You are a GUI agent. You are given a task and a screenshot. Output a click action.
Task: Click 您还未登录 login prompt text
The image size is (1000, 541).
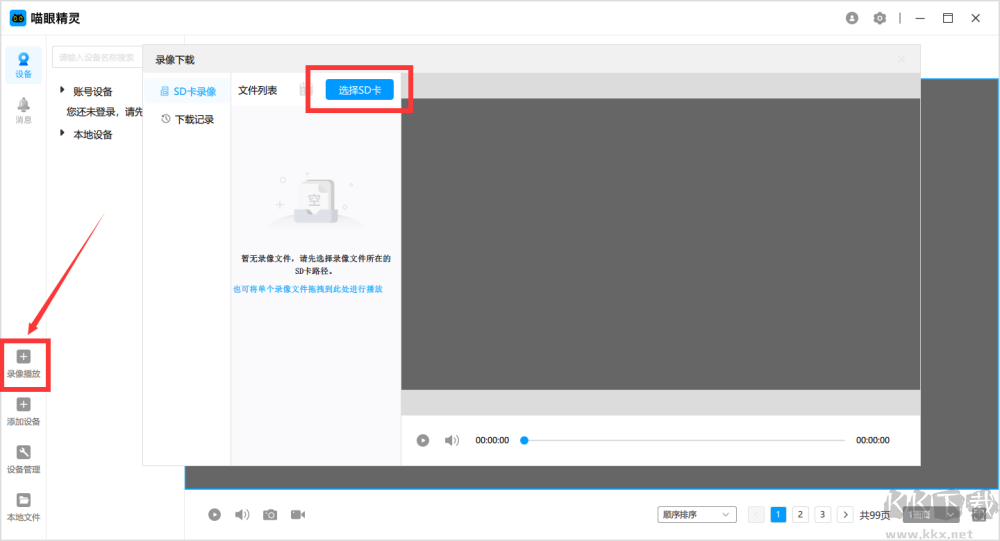coord(105,112)
